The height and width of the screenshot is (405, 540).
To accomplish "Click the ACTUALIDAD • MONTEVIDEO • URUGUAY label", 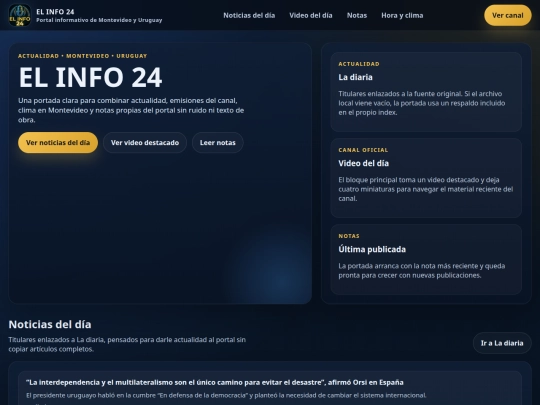I will click(x=83, y=56).
